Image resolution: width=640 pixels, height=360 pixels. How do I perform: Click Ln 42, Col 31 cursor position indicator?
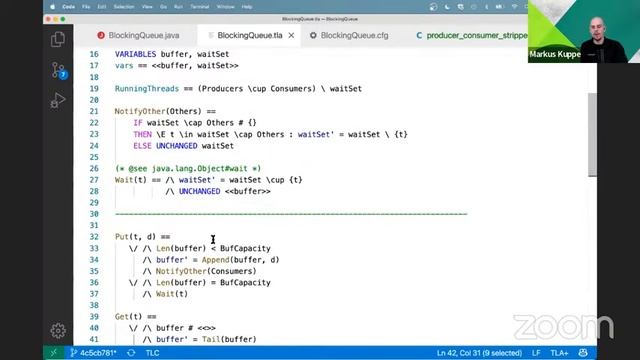479,353
